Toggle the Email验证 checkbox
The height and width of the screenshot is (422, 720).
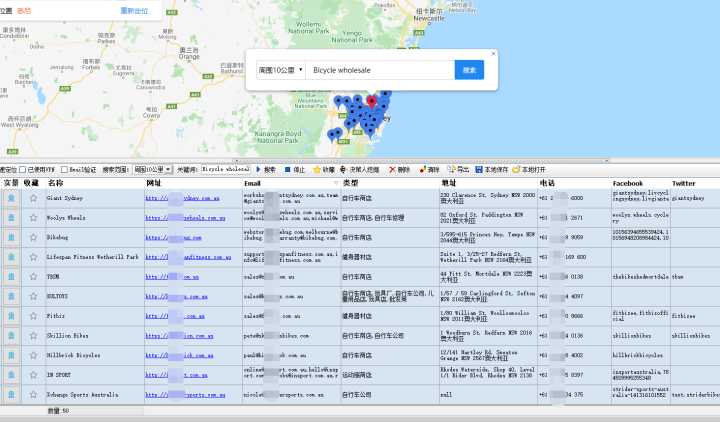[64, 169]
